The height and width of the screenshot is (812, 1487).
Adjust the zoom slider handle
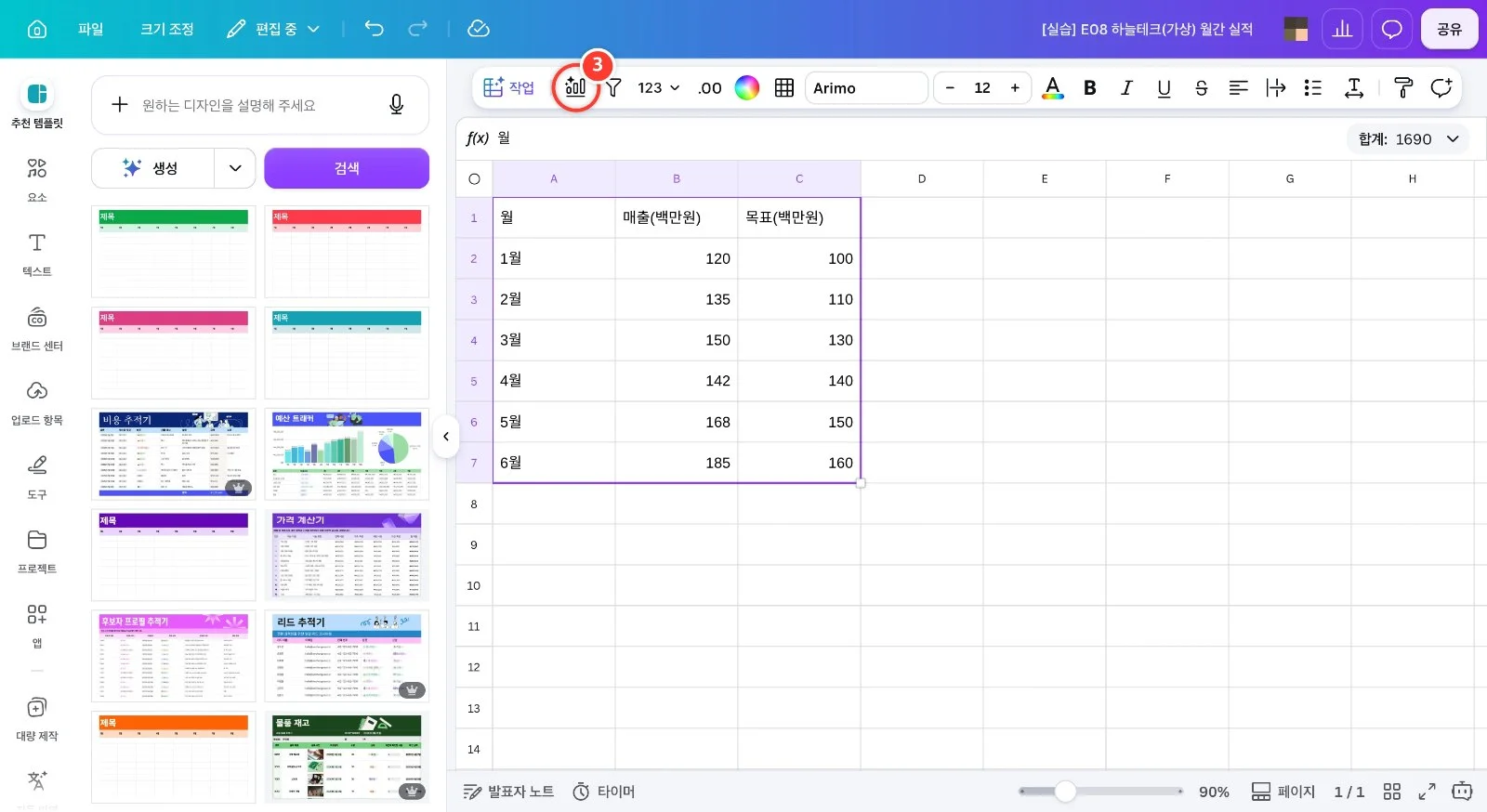click(1065, 792)
